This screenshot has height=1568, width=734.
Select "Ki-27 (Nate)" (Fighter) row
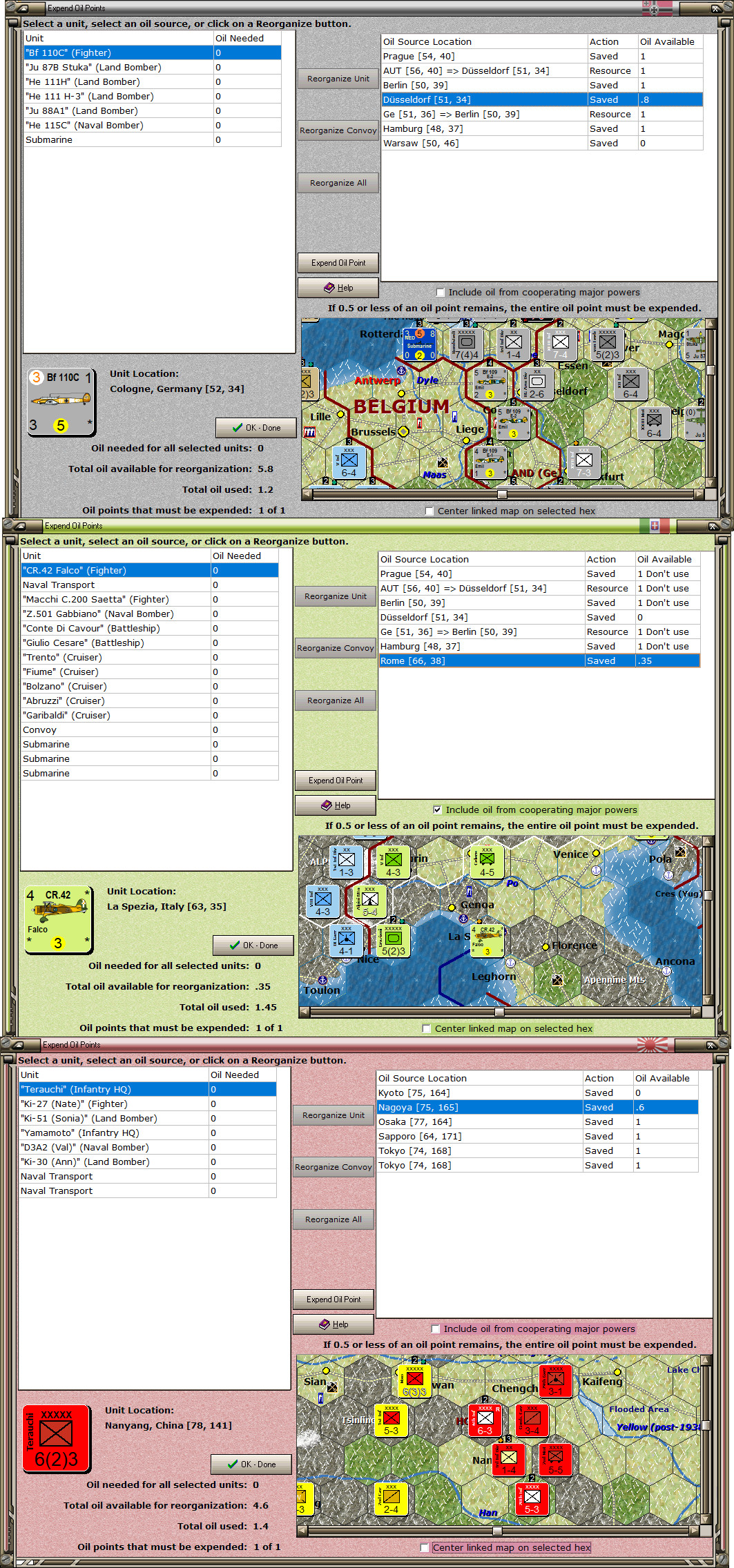point(148,1104)
